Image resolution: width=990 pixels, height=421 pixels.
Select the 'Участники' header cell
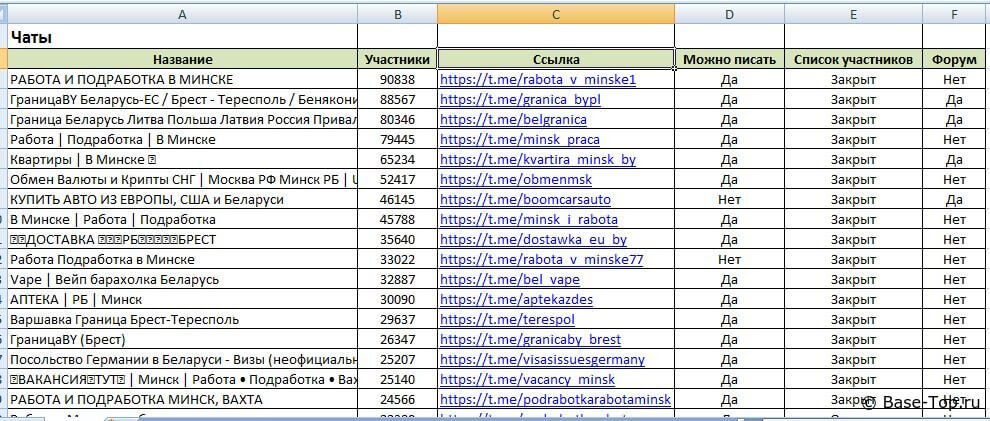(397, 60)
